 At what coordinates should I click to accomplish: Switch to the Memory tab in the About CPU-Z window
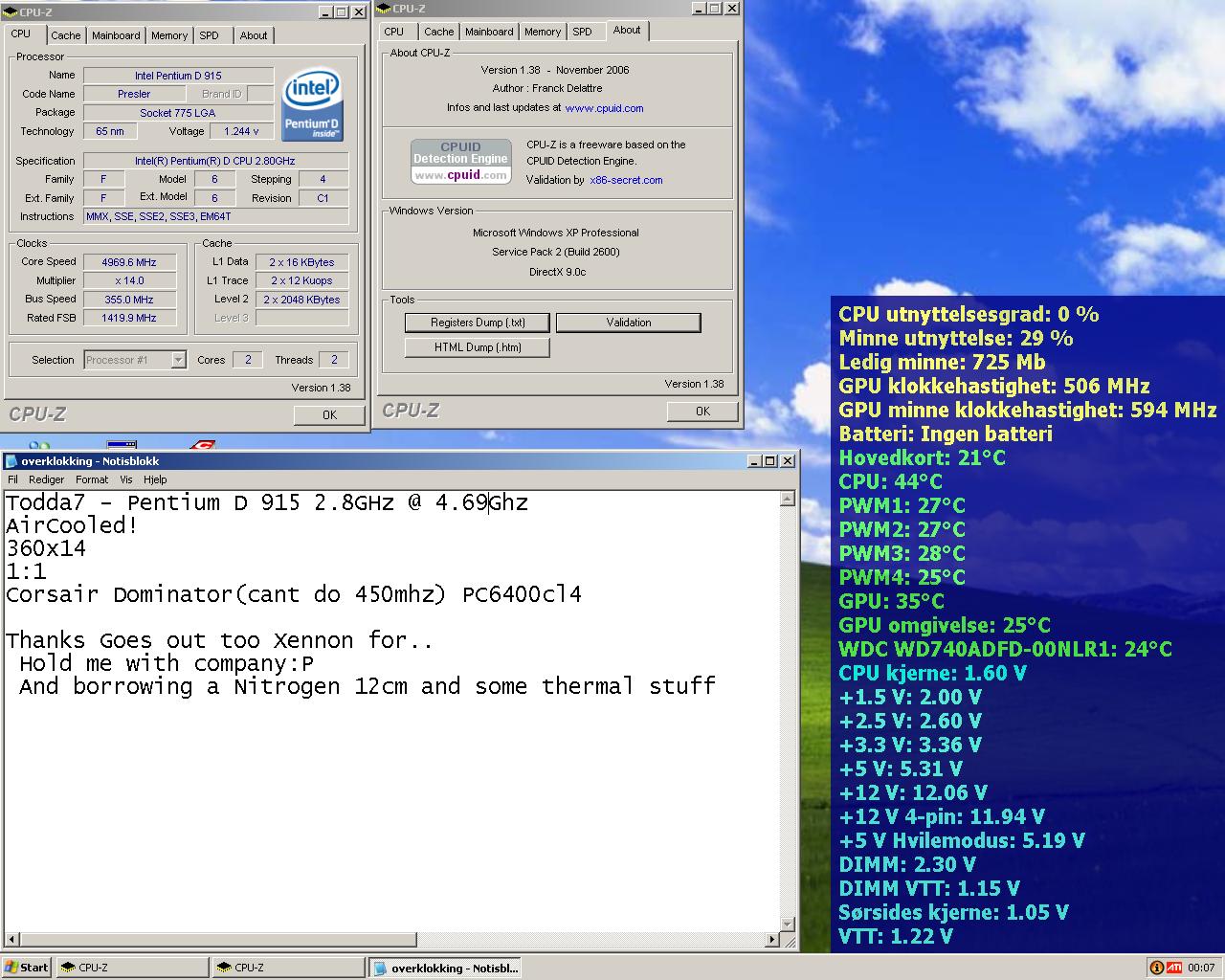(543, 32)
